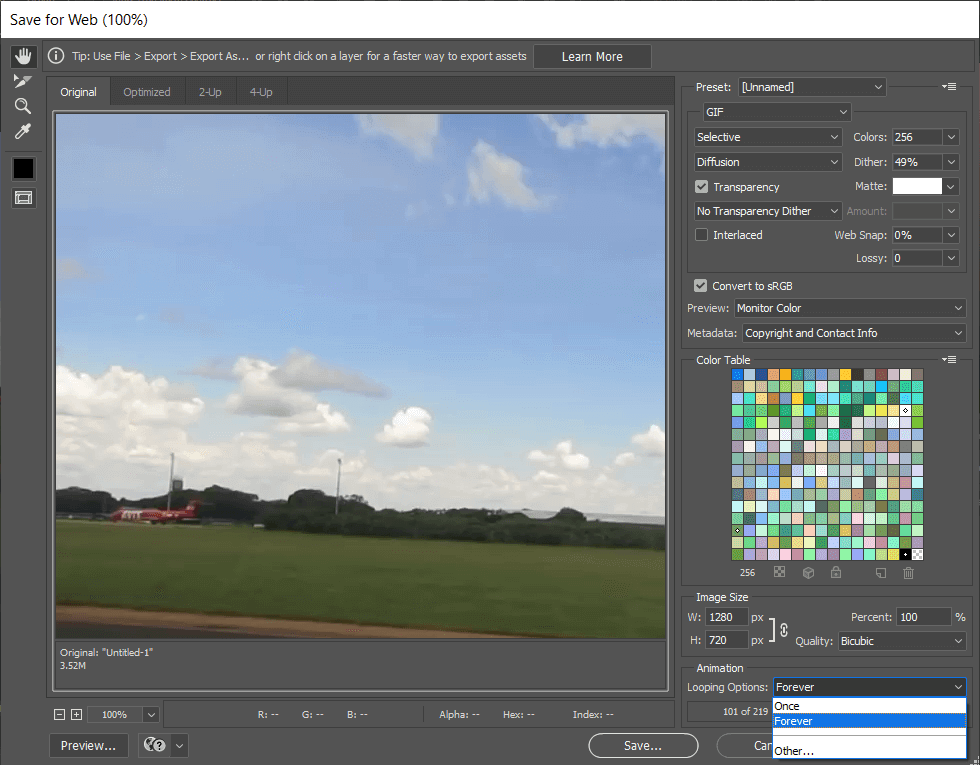Switch to the Optimized tab
This screenshot has height=765, width=980.
pyautogui.click(x=147, y=92)
